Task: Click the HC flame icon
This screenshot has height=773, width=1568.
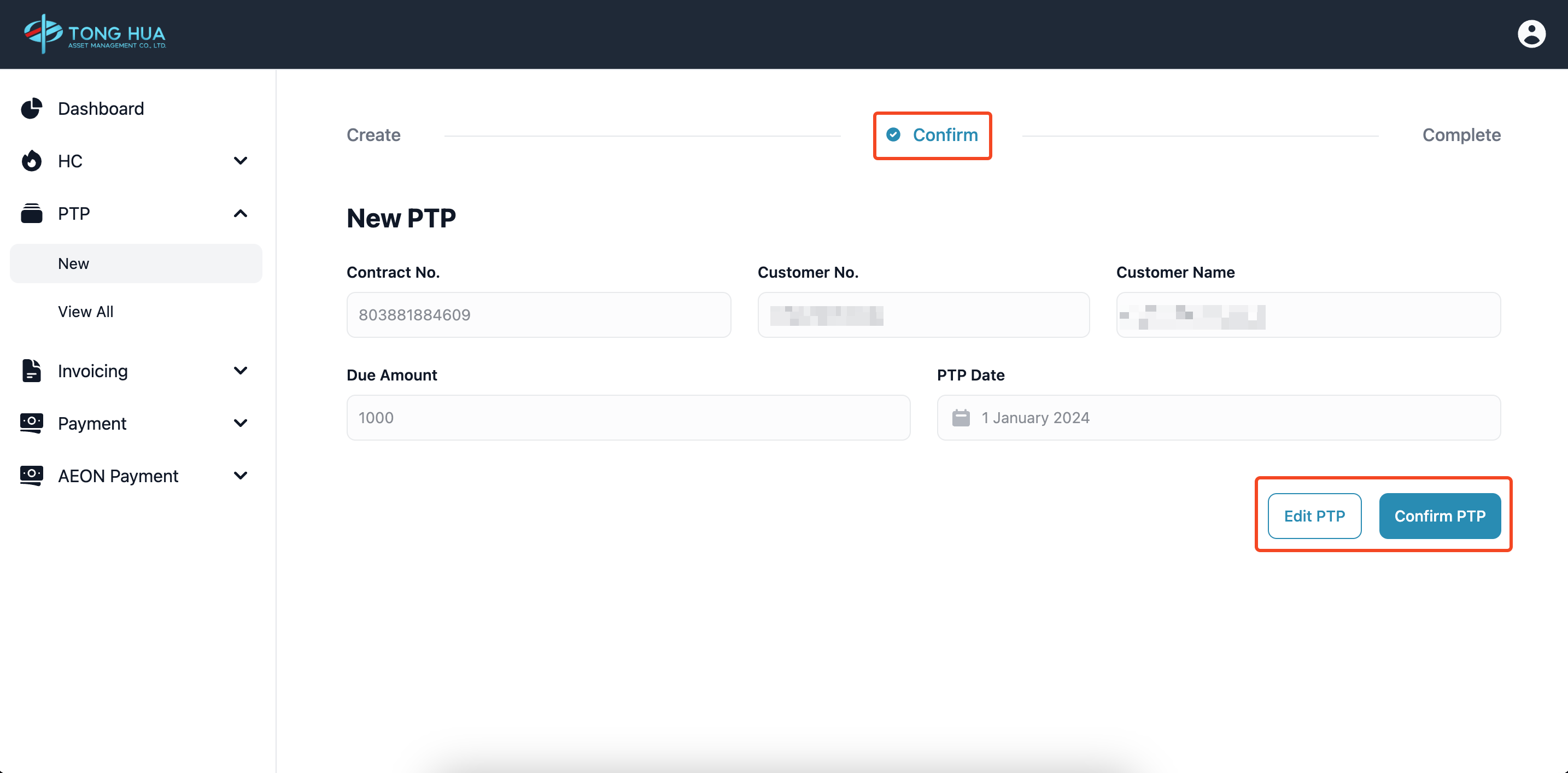Action: pyautogui.click(x=32, y=161)
